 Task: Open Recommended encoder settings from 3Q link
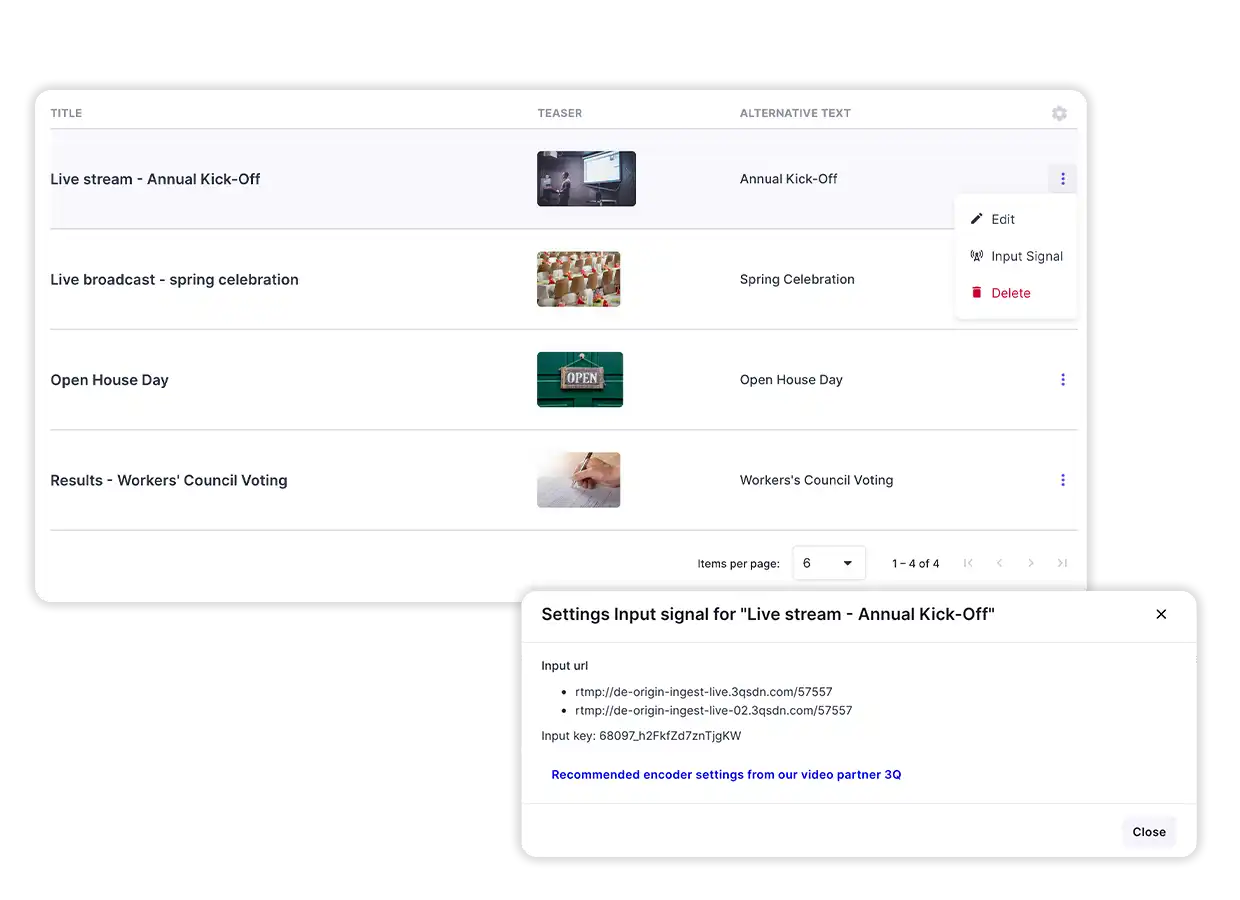tap(726, 775)
